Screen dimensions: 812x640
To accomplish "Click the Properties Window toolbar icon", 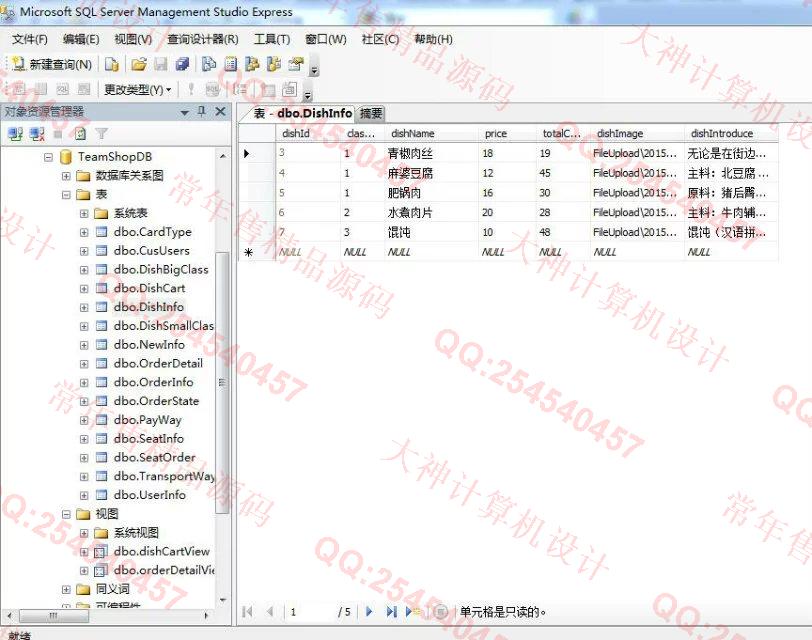I will pos(296,64).
